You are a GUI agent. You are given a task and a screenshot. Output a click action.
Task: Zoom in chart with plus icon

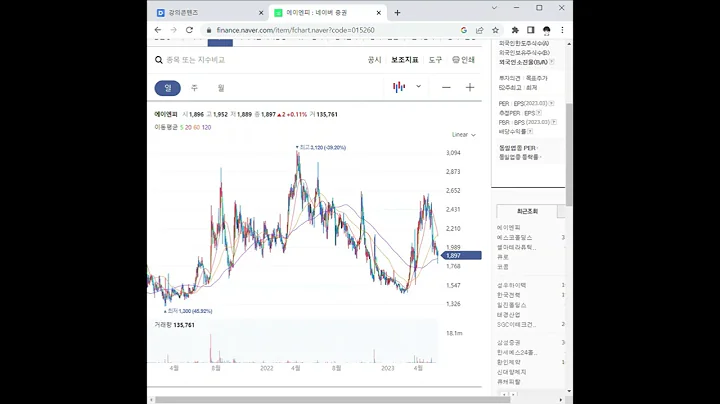tap(470, 87)
